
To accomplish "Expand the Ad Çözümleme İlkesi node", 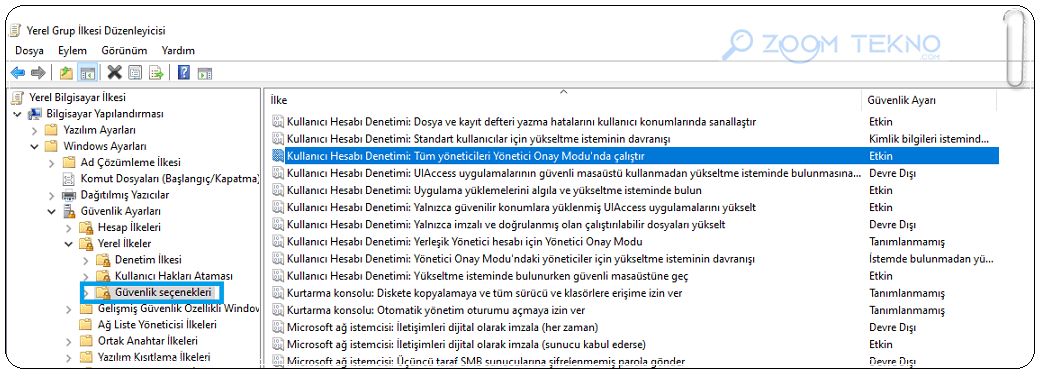I will coord(52,162).
